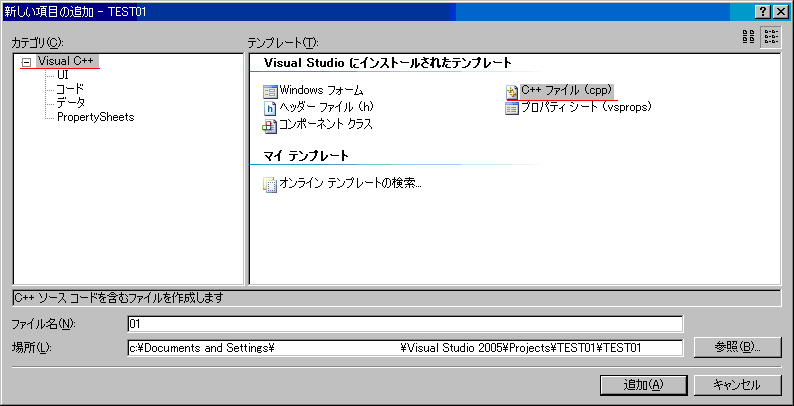Image resolution: width=794 pixels, height=406 pixels.
Task: Select プロパティ シート (vsprops) template label
Action: [x=585, y=107]
